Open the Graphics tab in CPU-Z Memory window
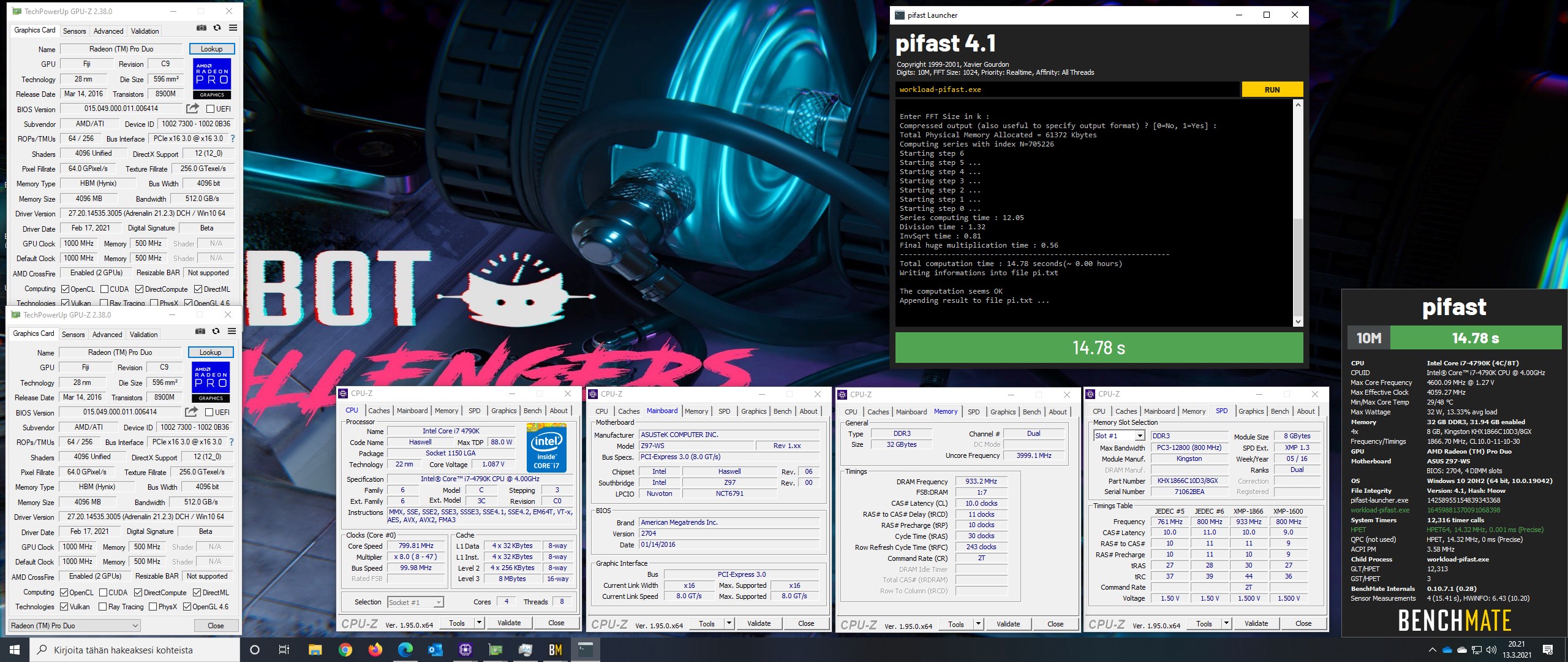Screen dimensions: 1568x662 1003,412
